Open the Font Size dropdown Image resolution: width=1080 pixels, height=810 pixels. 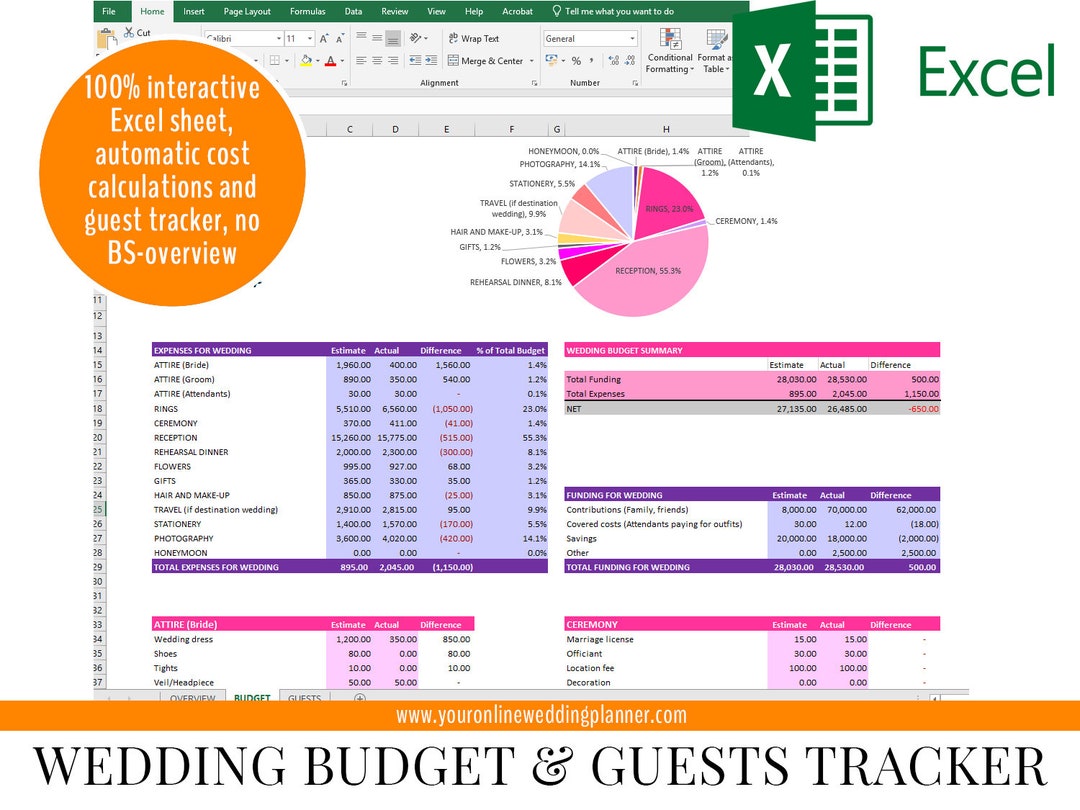(297, 38)
